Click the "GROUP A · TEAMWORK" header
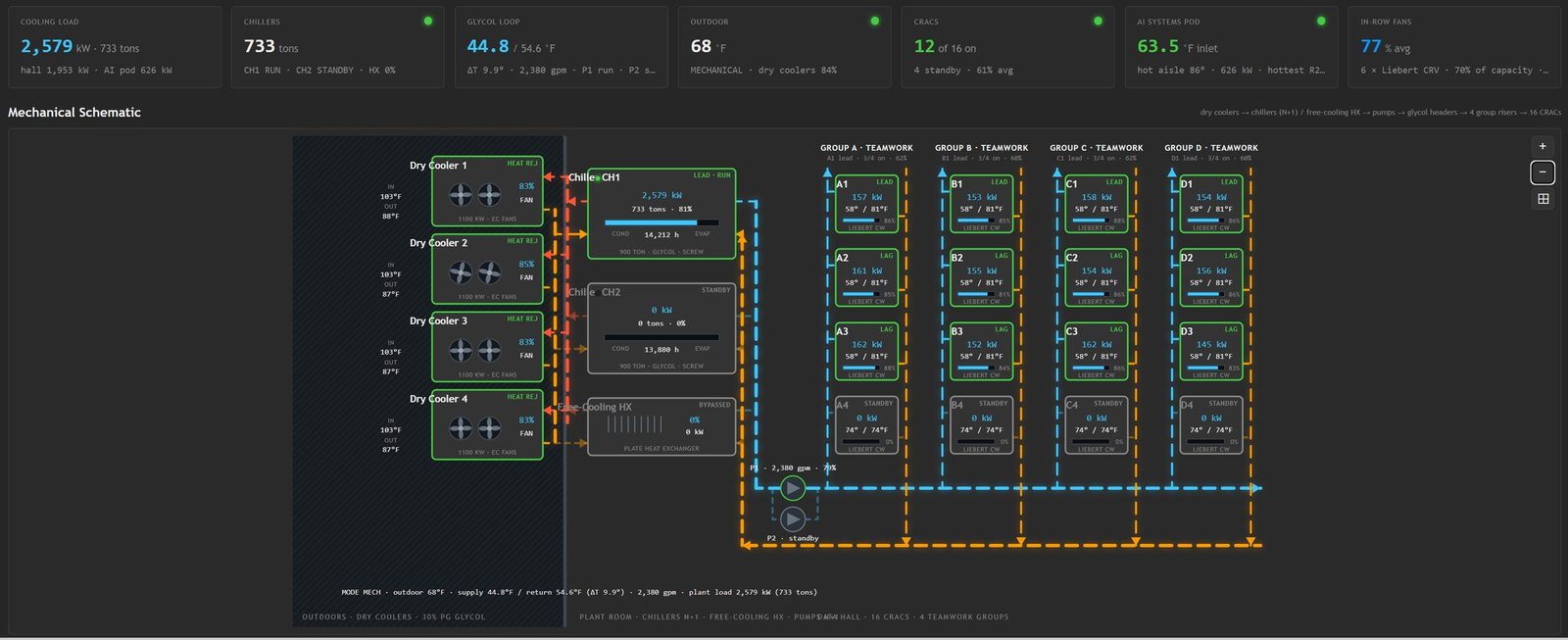Screen dimensions: 1568x640 (x=866, y=148)
